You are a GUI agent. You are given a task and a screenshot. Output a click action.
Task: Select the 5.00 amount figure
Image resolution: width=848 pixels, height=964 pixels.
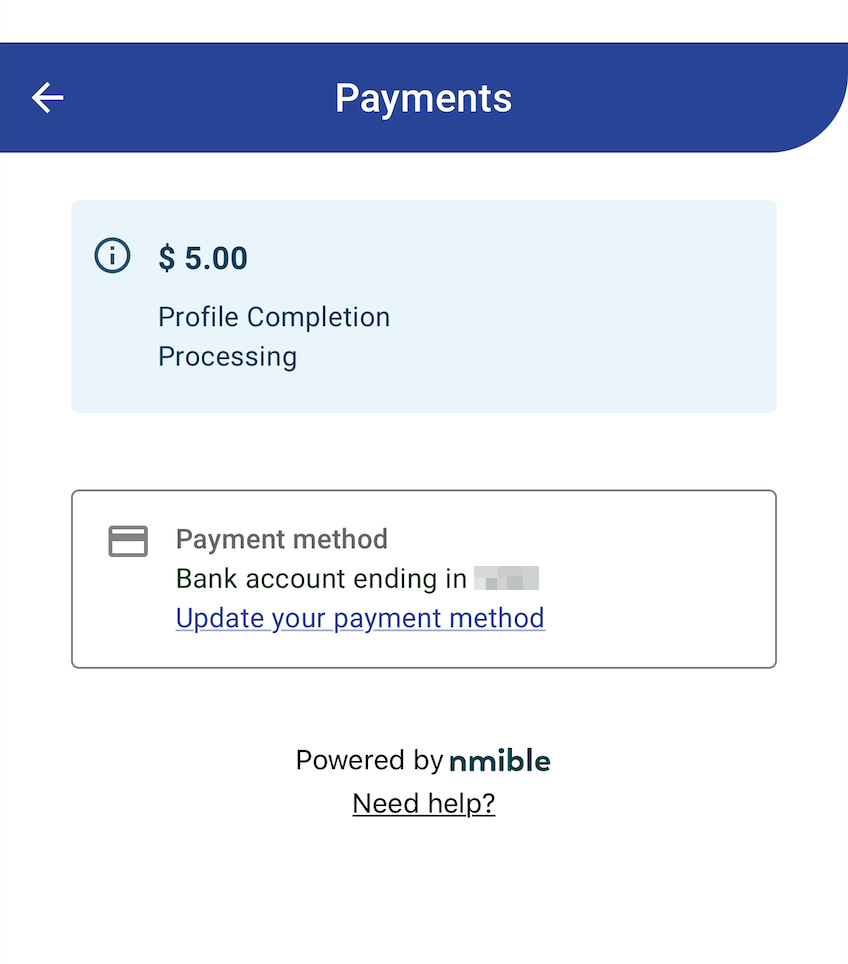click(x=216, y=258)
